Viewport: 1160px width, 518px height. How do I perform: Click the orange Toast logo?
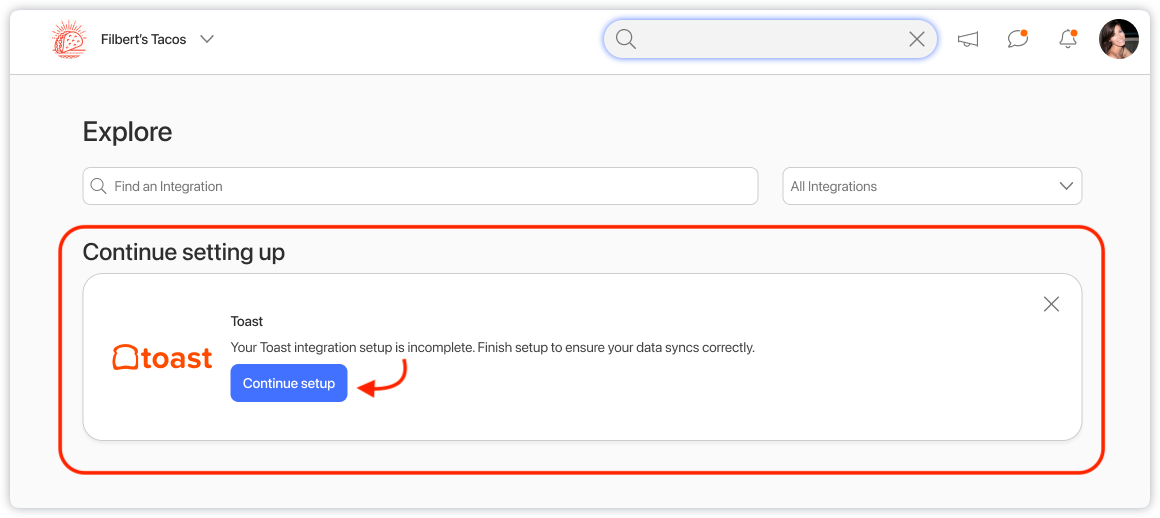pyautogui.click(x=162, y=358)
